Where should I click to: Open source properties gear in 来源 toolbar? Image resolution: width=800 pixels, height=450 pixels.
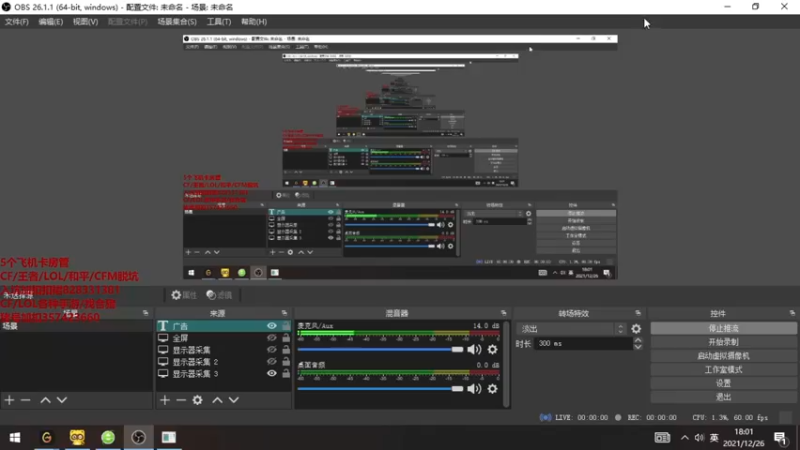click(x=197, y=400)
